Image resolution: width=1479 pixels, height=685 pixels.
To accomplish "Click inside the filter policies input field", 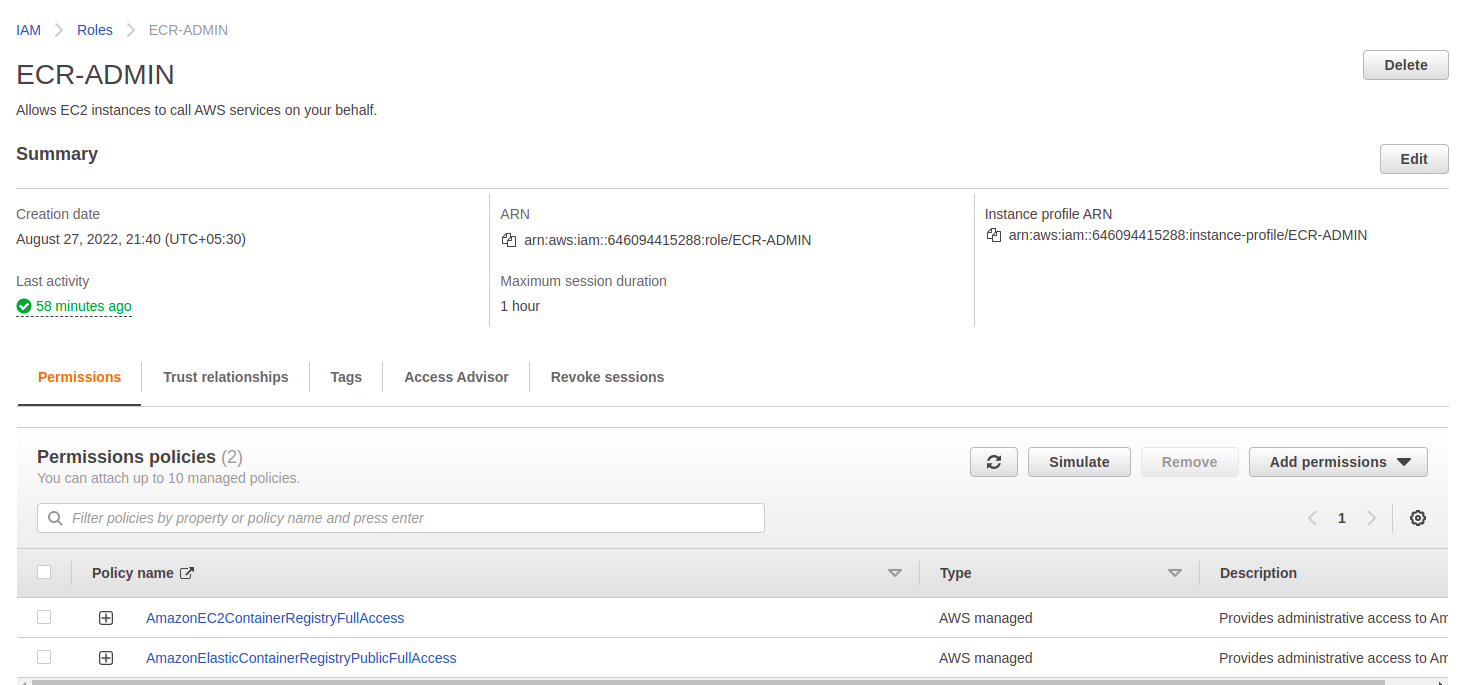I will (x=400, y=518).
